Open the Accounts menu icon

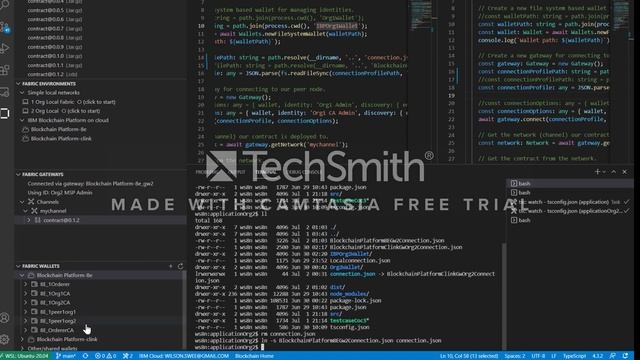4,318
